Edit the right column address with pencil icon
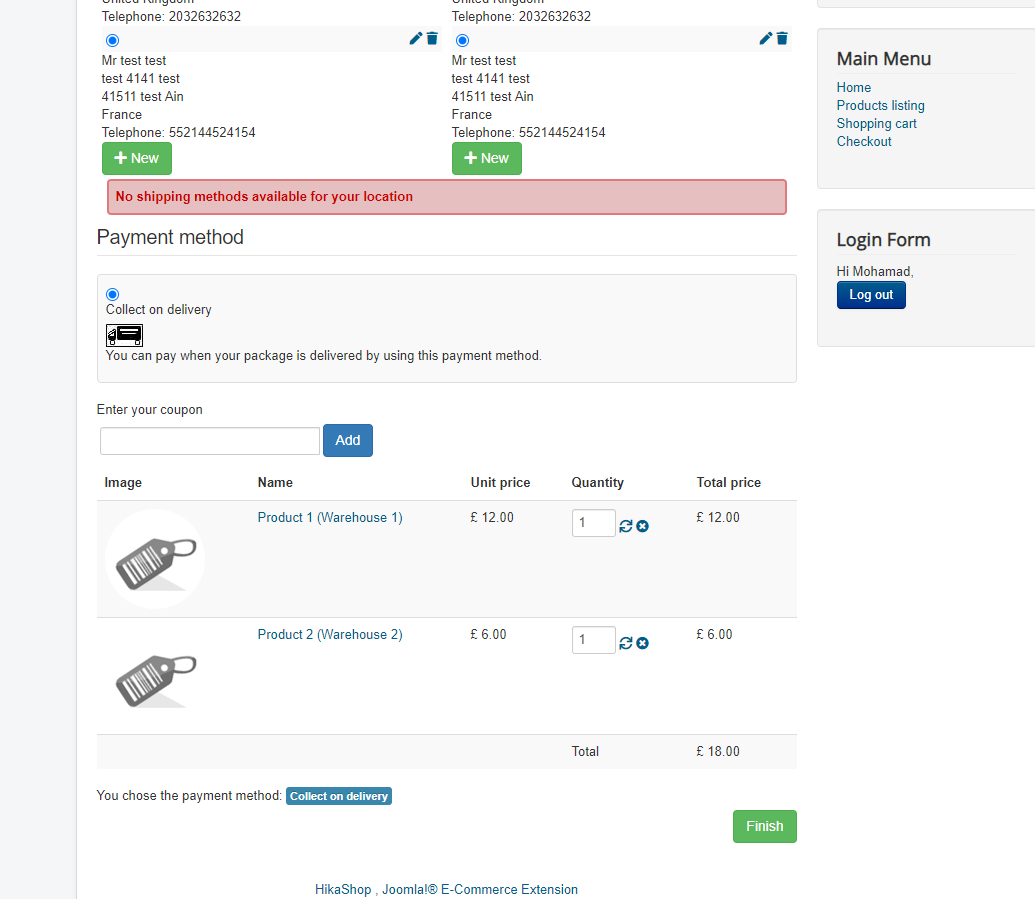1035x899 pixels. click(765, 39)
